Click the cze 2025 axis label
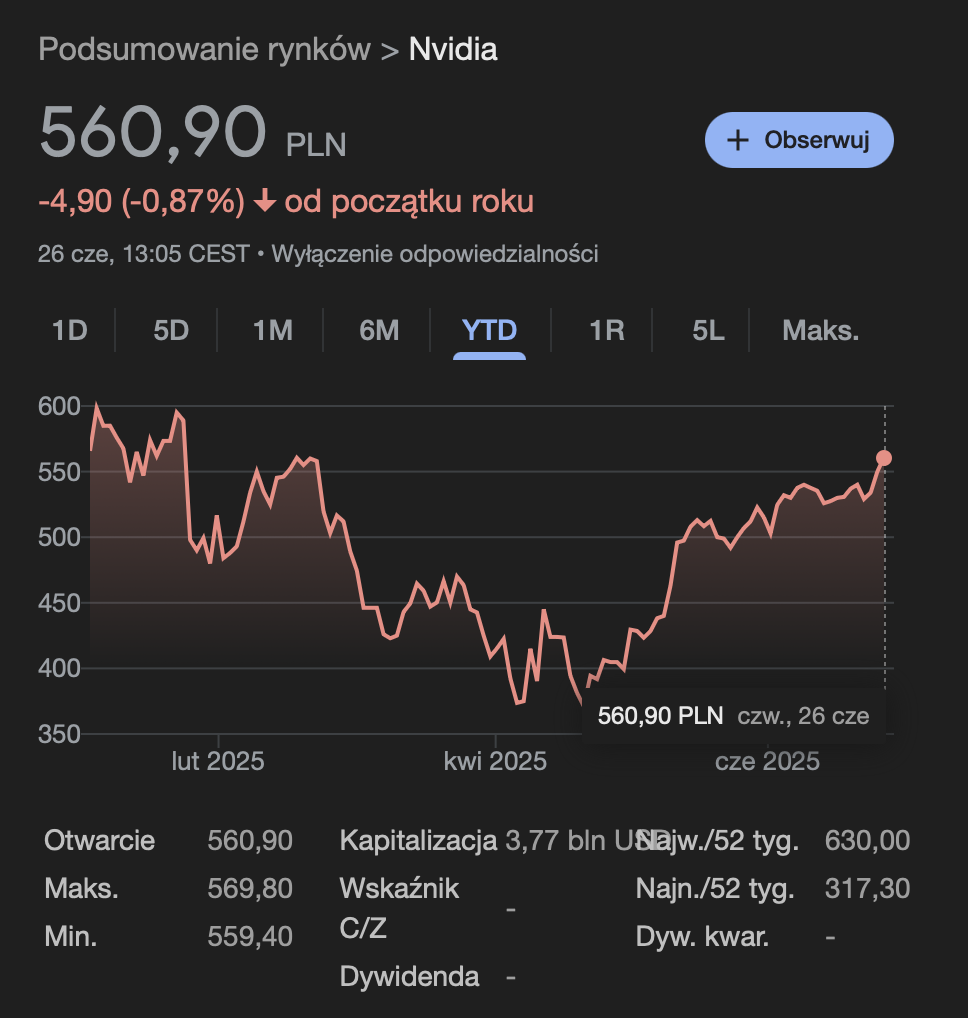 point(767,762)
